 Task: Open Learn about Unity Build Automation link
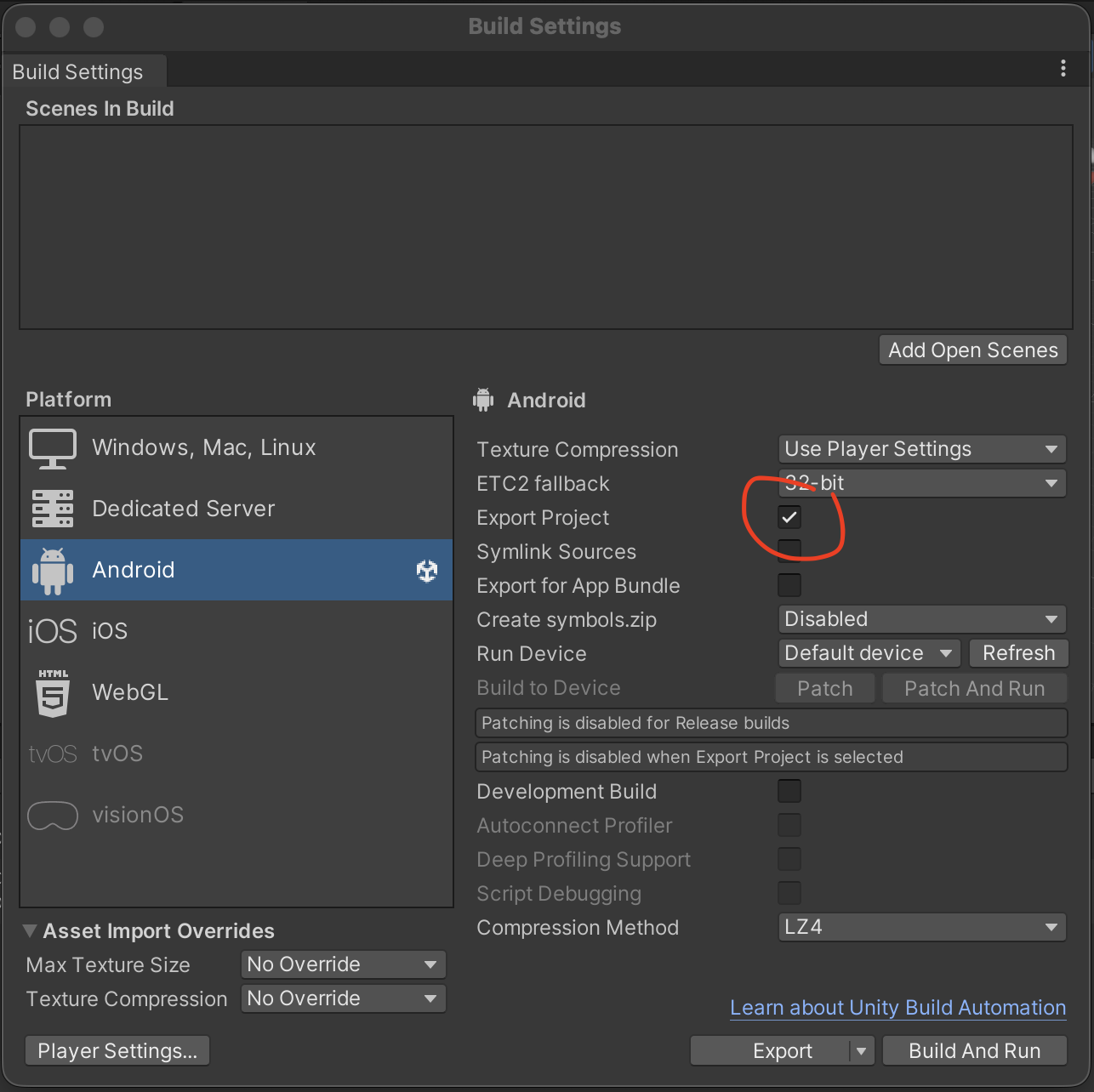[898, 1008]
